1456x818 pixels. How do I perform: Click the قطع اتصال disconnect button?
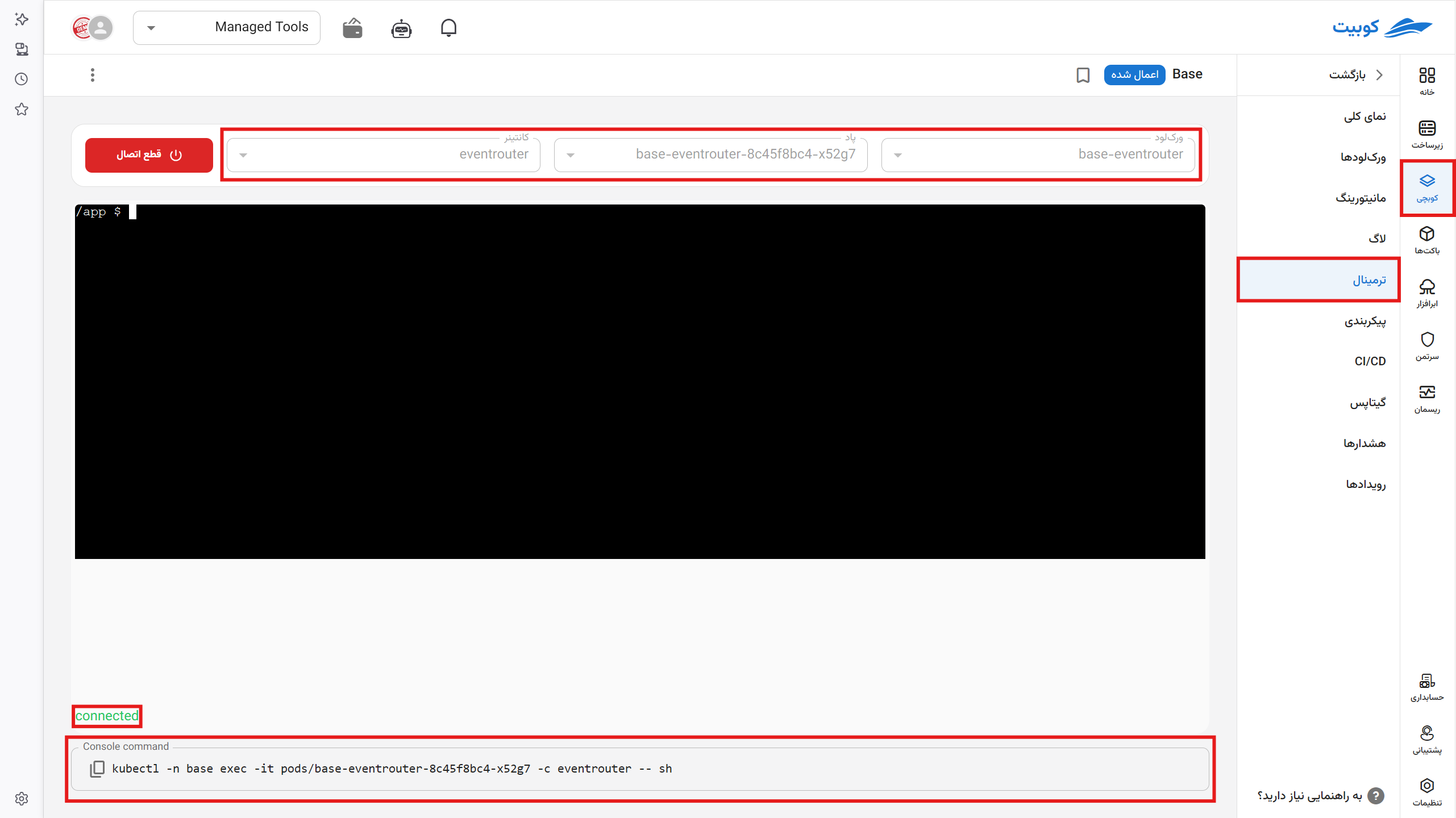(149, 155)
